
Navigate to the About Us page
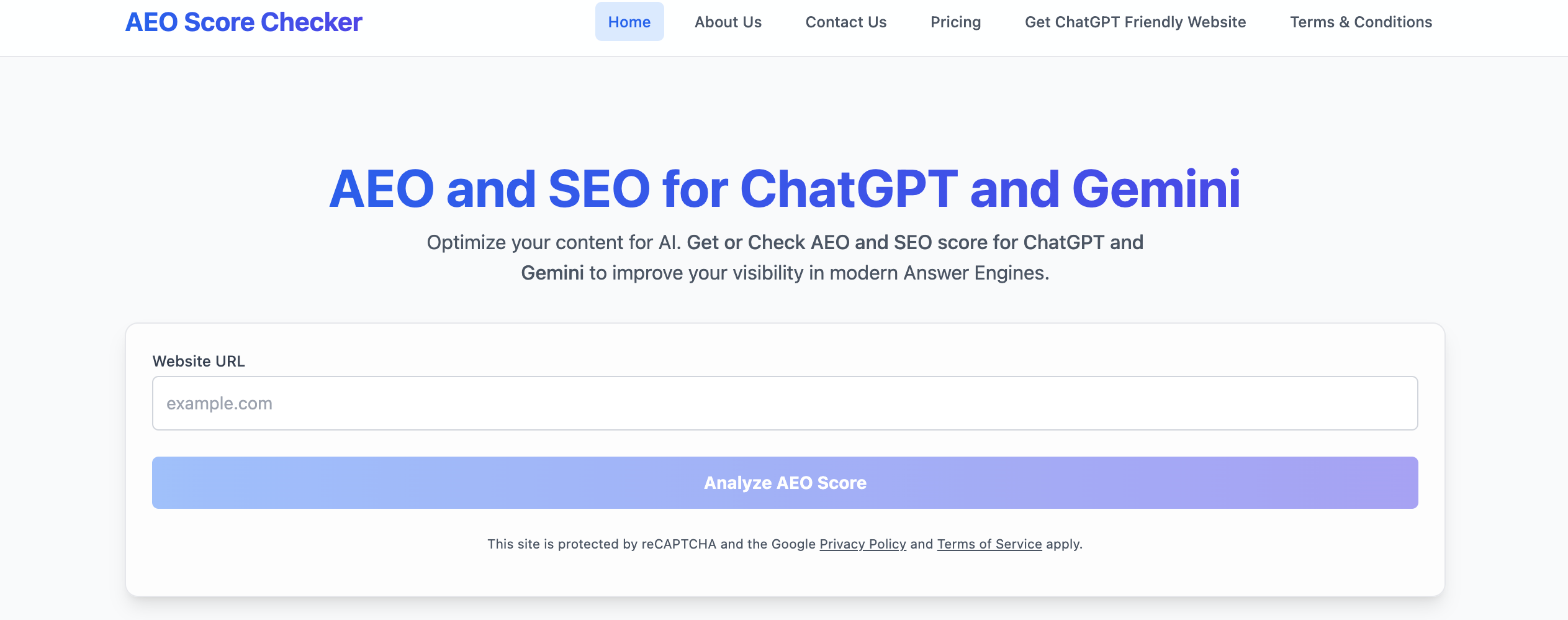728,22
